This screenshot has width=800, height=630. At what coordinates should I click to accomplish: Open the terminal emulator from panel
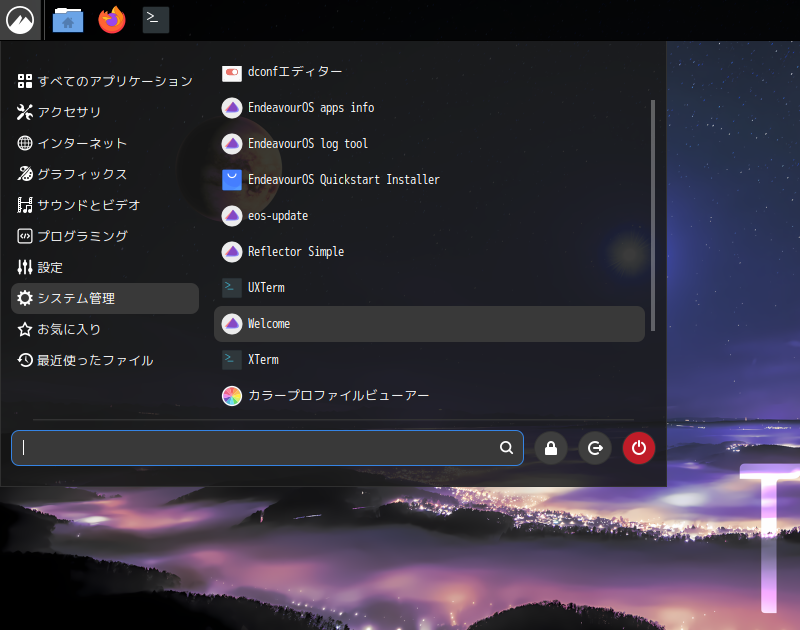coord(156,20)
